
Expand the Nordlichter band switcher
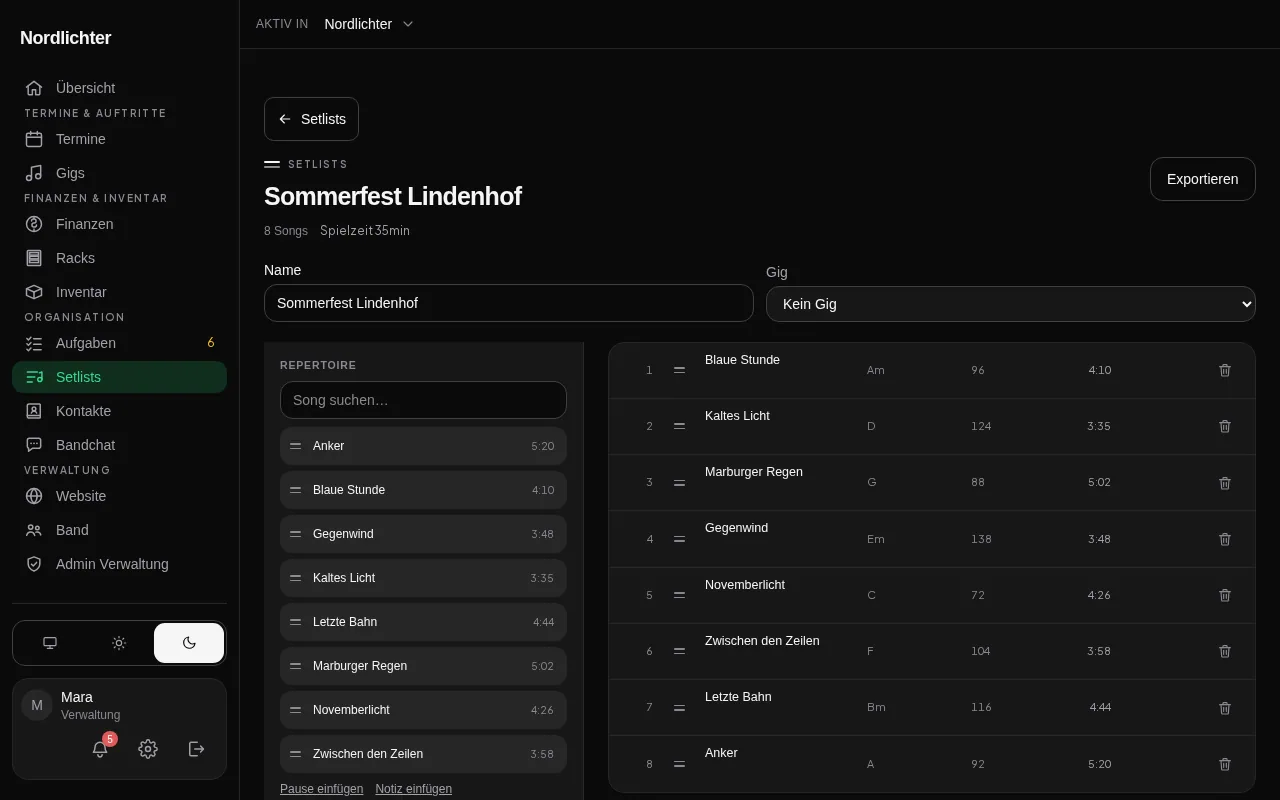pos(369,24)
